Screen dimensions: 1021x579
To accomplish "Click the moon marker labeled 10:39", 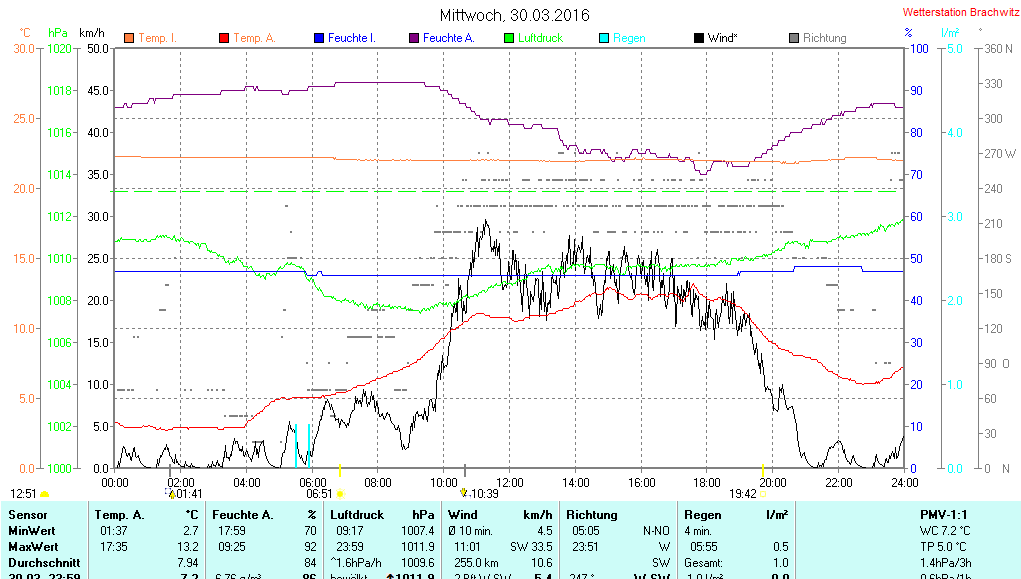I will point(464,492).
